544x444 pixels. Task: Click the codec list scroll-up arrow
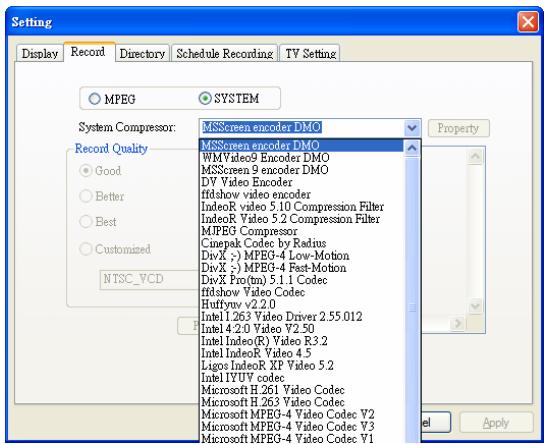(412, 148)
